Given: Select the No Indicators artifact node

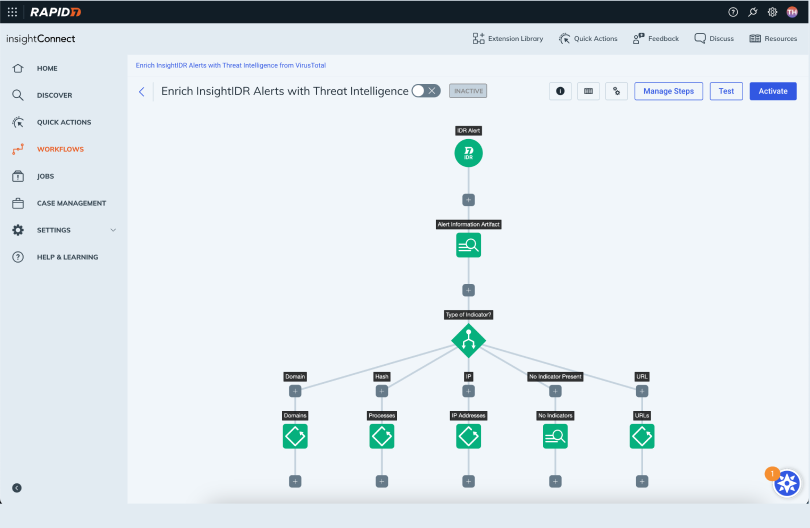Looking at the screenshot, I should (x=555, y=436).
